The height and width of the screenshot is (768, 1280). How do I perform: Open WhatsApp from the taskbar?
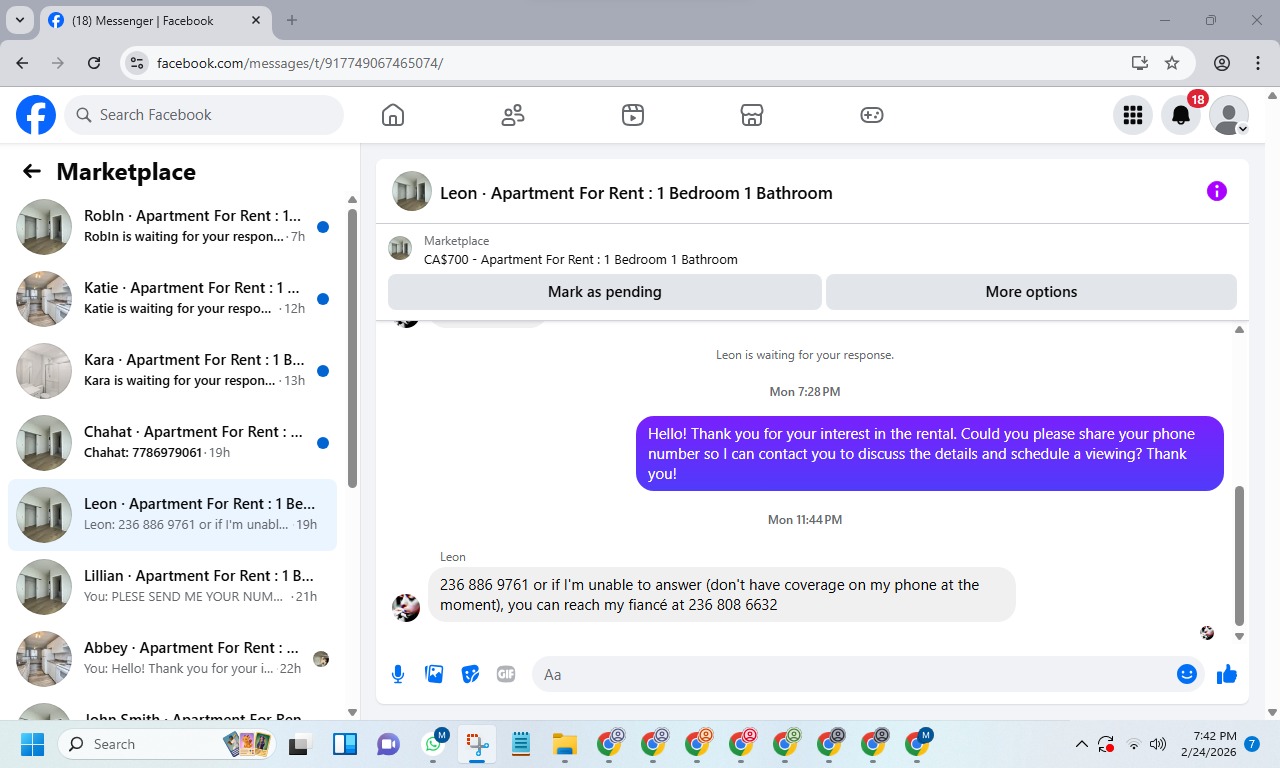(x=433, y=744)
